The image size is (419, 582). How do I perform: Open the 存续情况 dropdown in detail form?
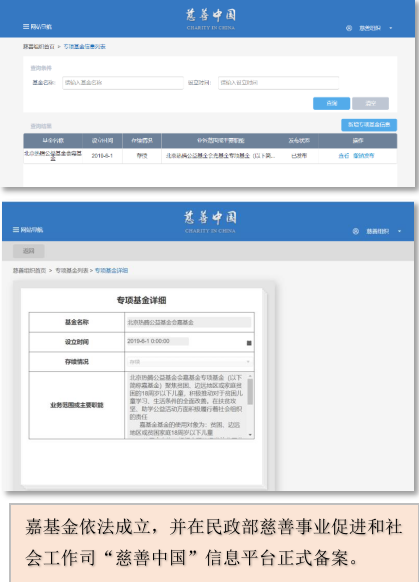pyautogui.click(x=189, y=362)
